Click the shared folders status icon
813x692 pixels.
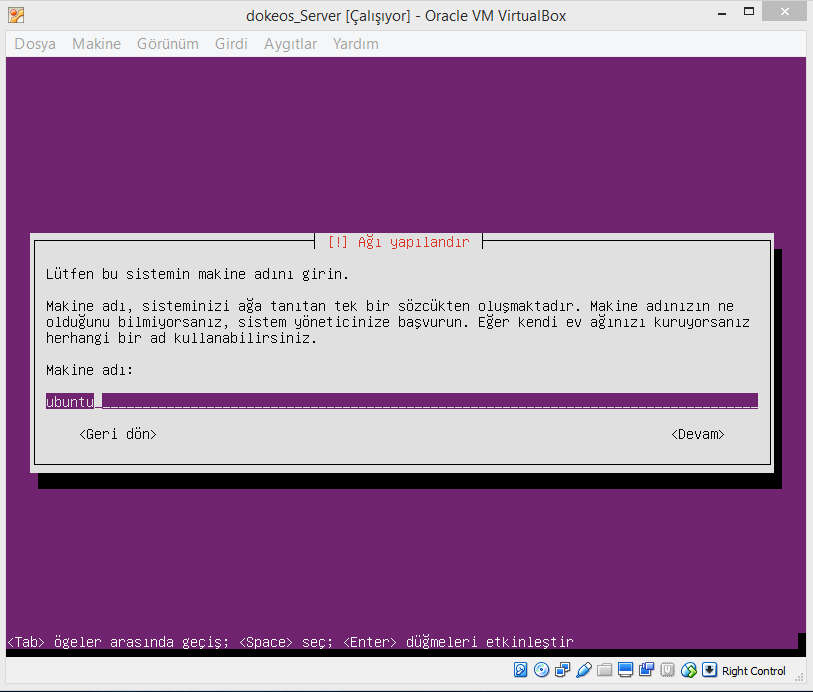click(x=605, y=670)
